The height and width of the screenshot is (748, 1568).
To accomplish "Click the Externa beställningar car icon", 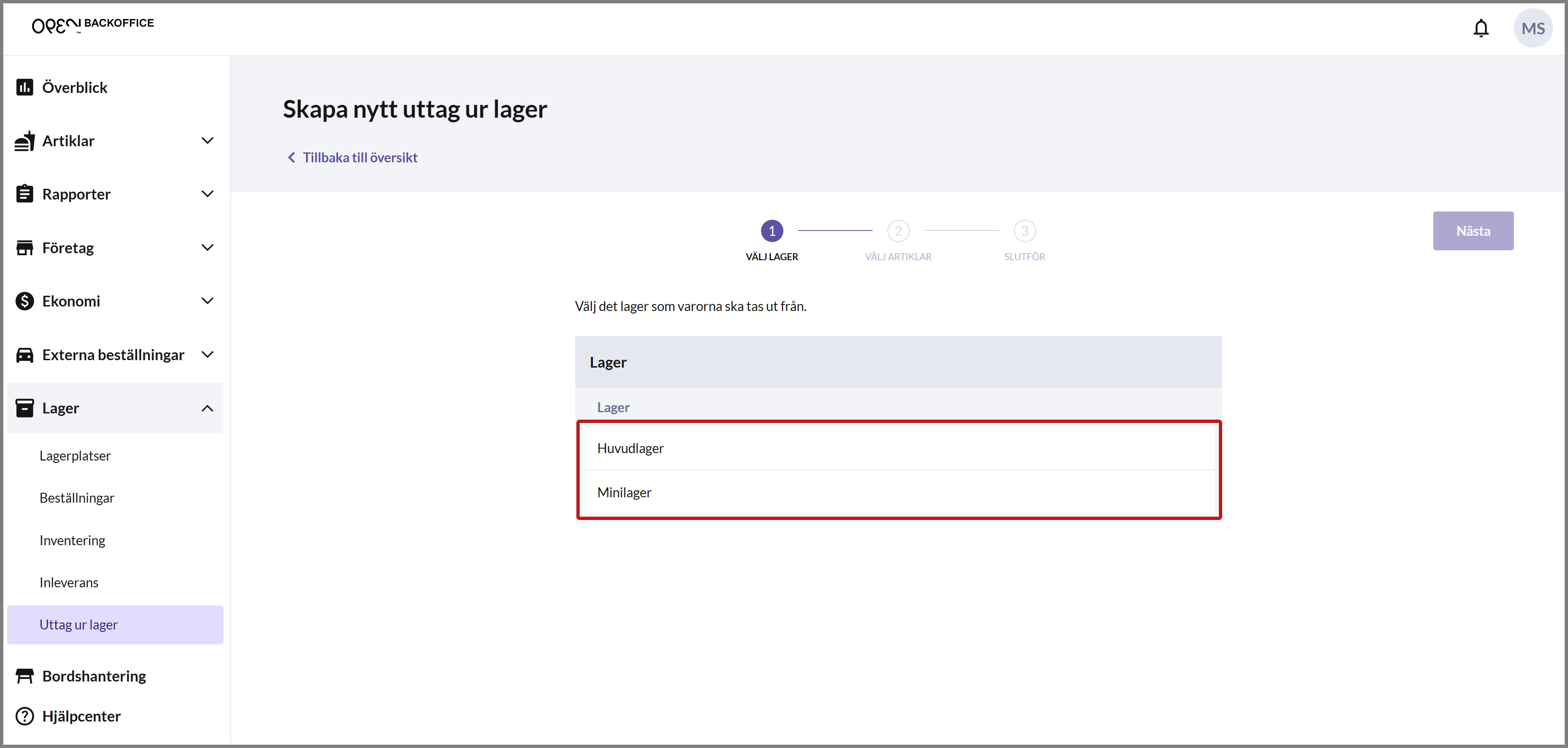I will [24, 355].
